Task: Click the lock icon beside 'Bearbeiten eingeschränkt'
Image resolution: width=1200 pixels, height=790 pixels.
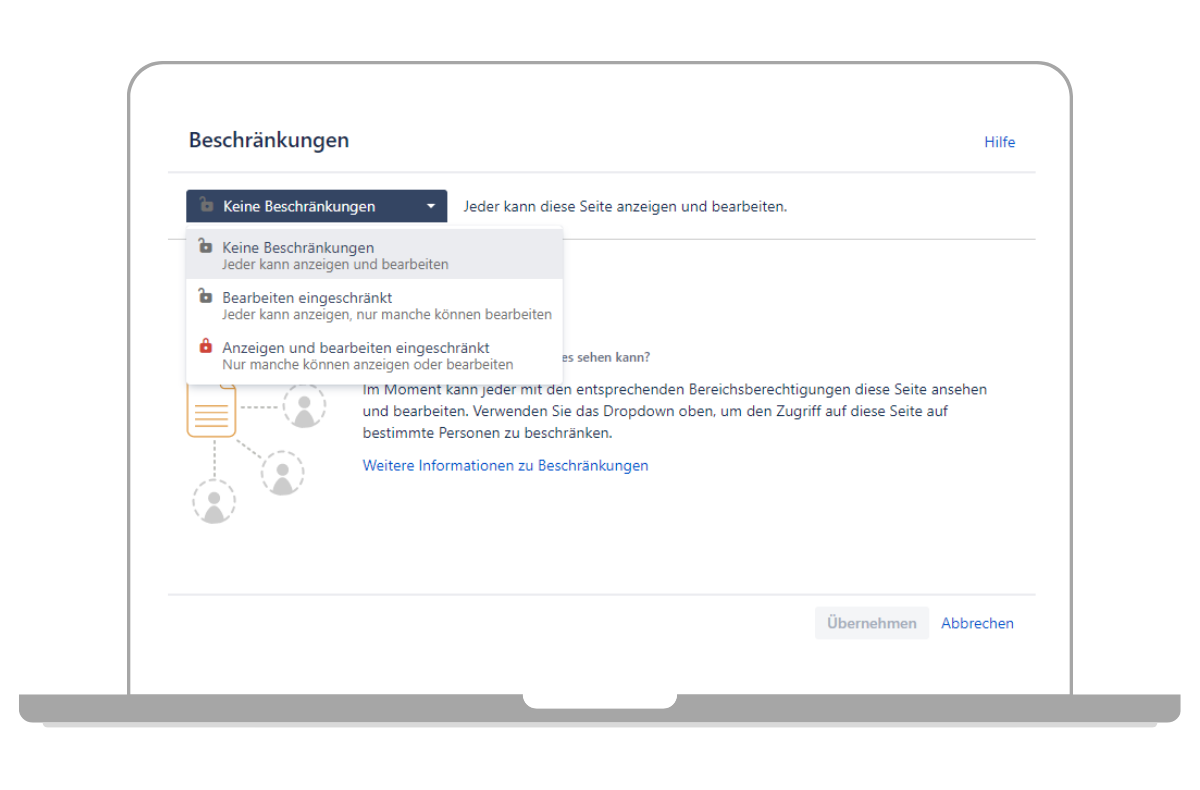Action: pos(205,296)
